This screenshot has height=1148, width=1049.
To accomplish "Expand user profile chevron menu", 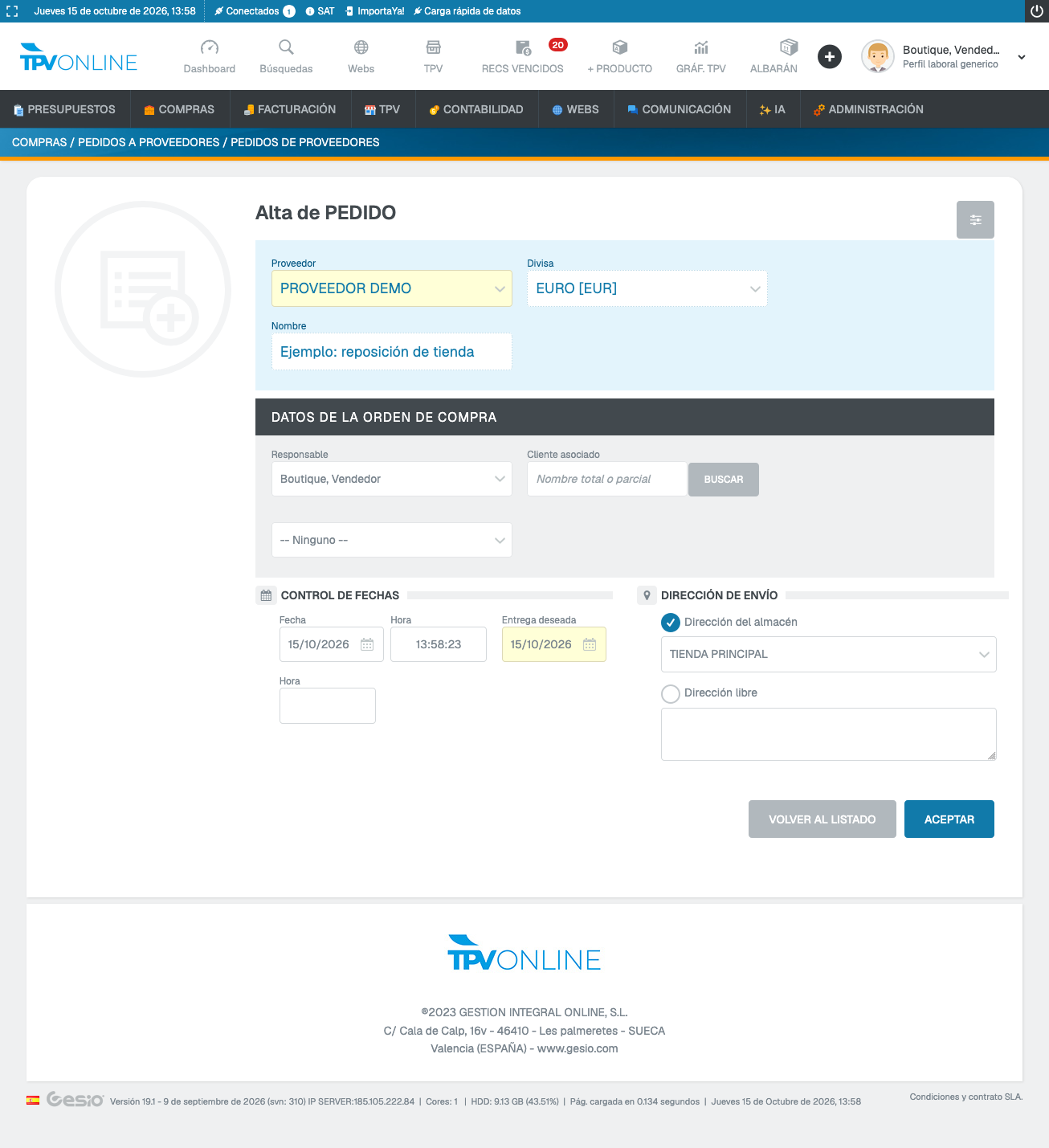I will 1022,57.
